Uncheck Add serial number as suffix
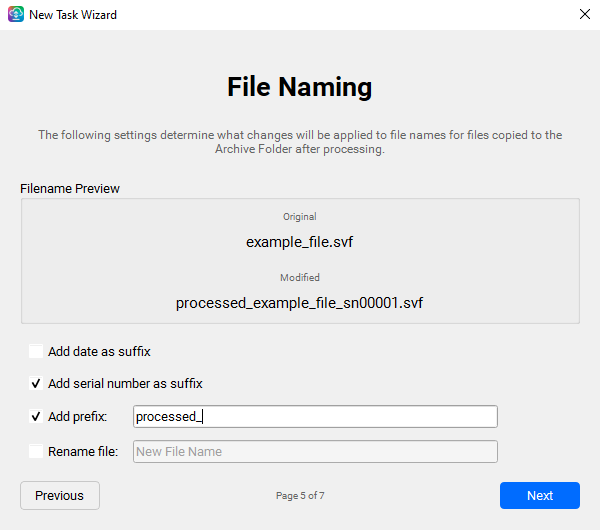Viewport: 600px width, 530px height. point(36,383)
